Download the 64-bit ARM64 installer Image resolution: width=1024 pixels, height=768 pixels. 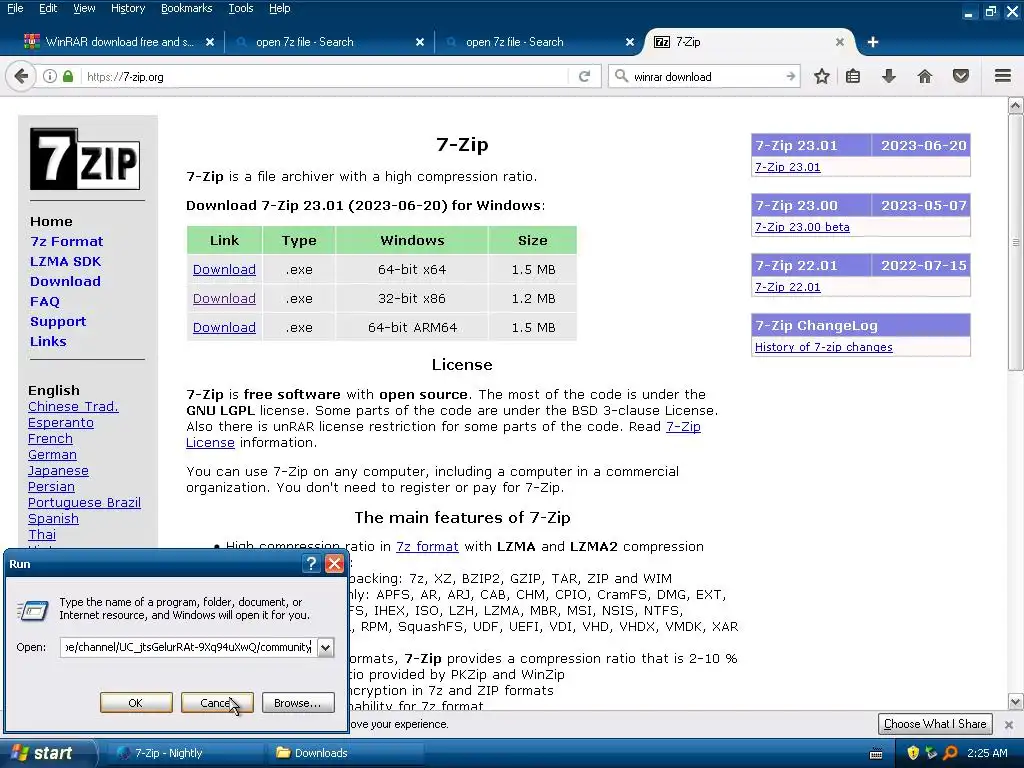224,327
